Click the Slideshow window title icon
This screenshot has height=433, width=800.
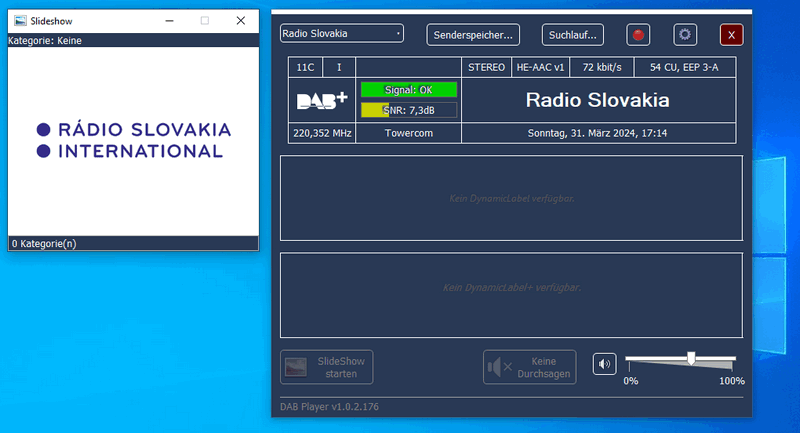pos(20,21)
